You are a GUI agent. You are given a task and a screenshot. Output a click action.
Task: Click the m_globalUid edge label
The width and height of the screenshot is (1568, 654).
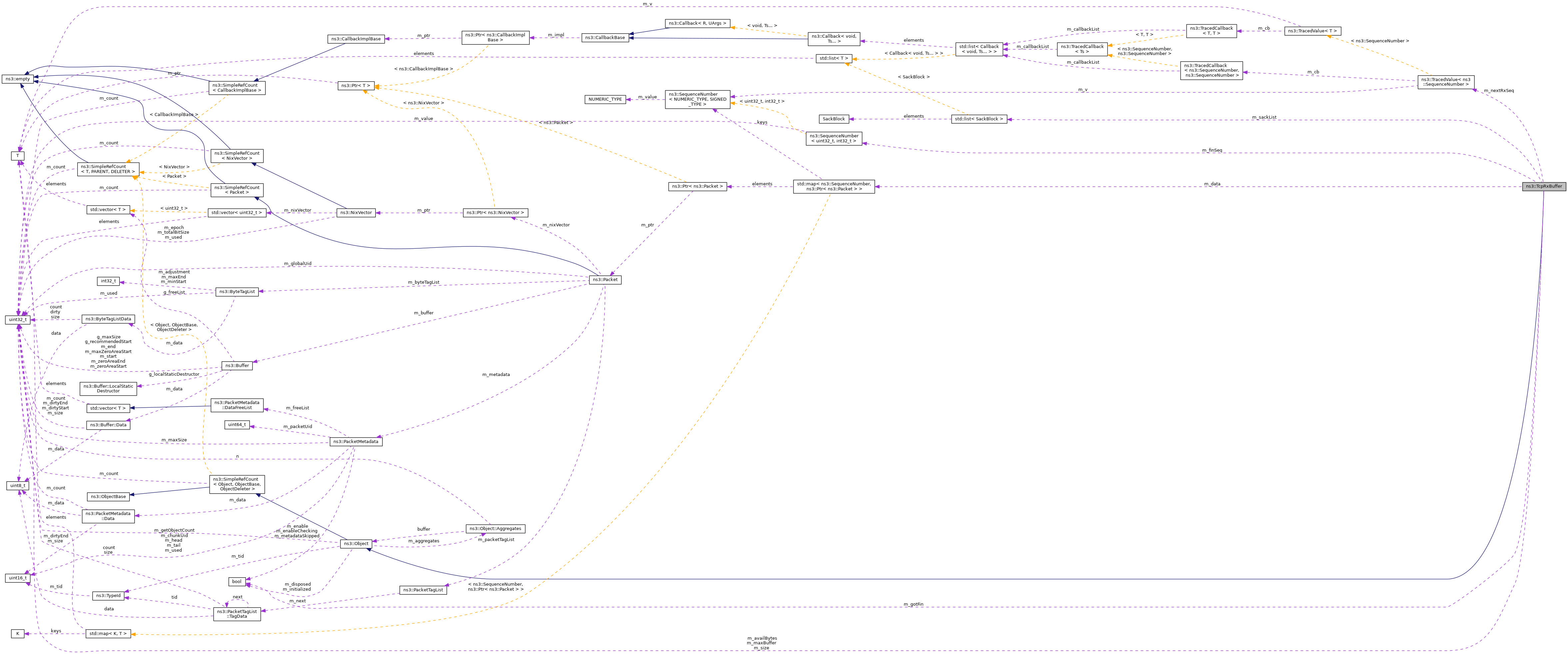[x=298, y=264]
